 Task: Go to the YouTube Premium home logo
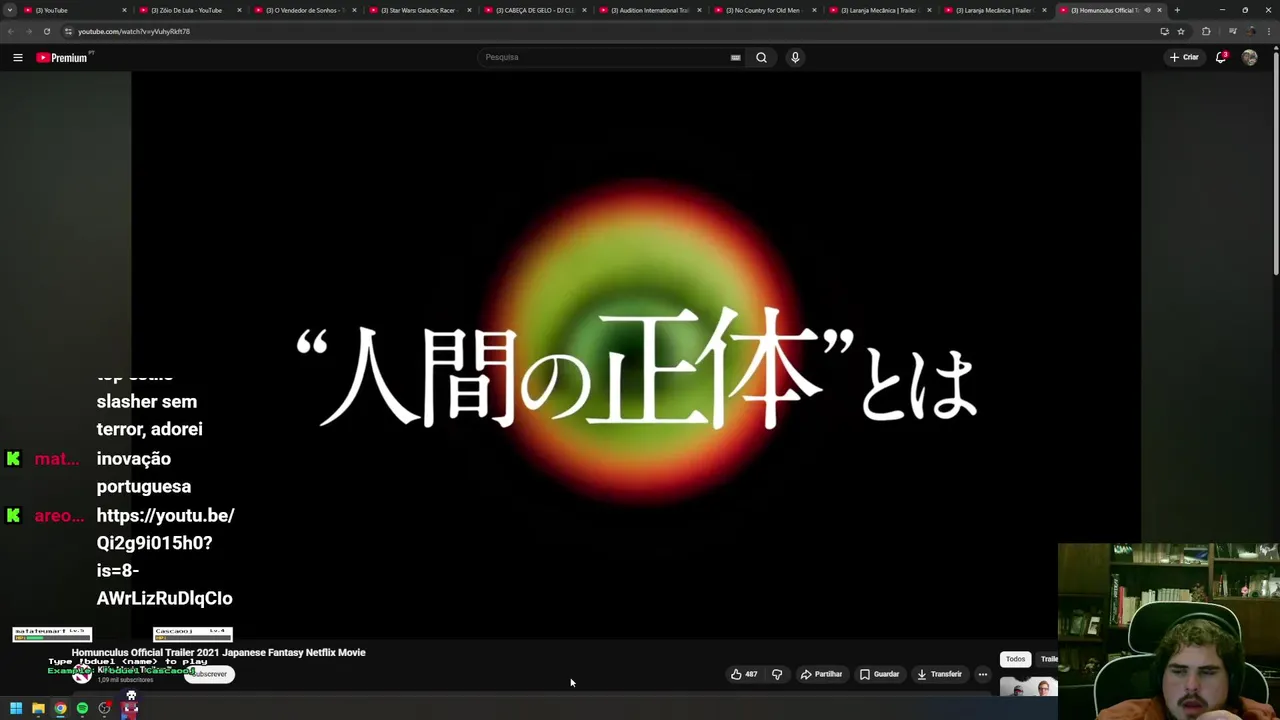pyautogui.click(x=62, y=57)
